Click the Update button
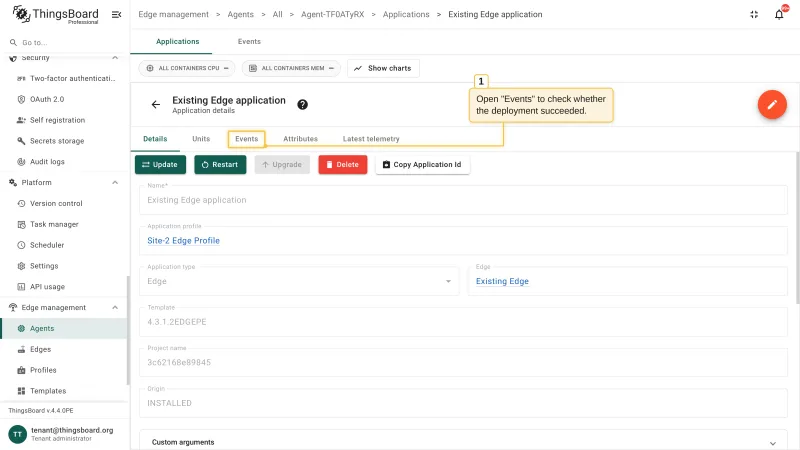 coord(160,164)
